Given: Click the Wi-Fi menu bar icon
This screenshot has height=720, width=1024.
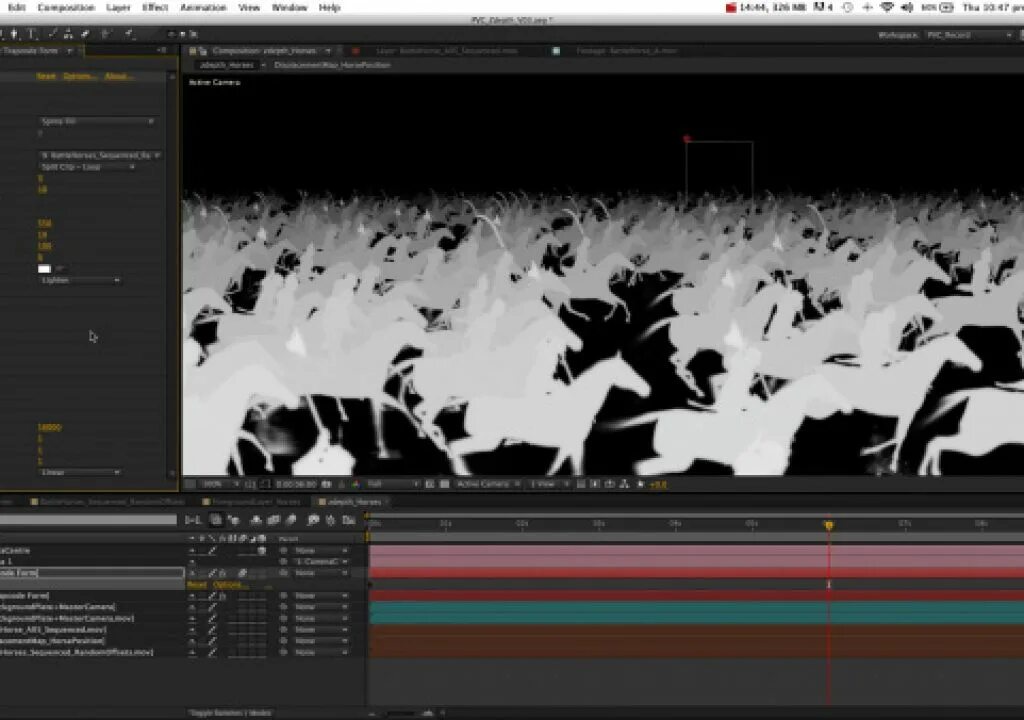Looking at the screenshot, I should [x=887, y=7].
